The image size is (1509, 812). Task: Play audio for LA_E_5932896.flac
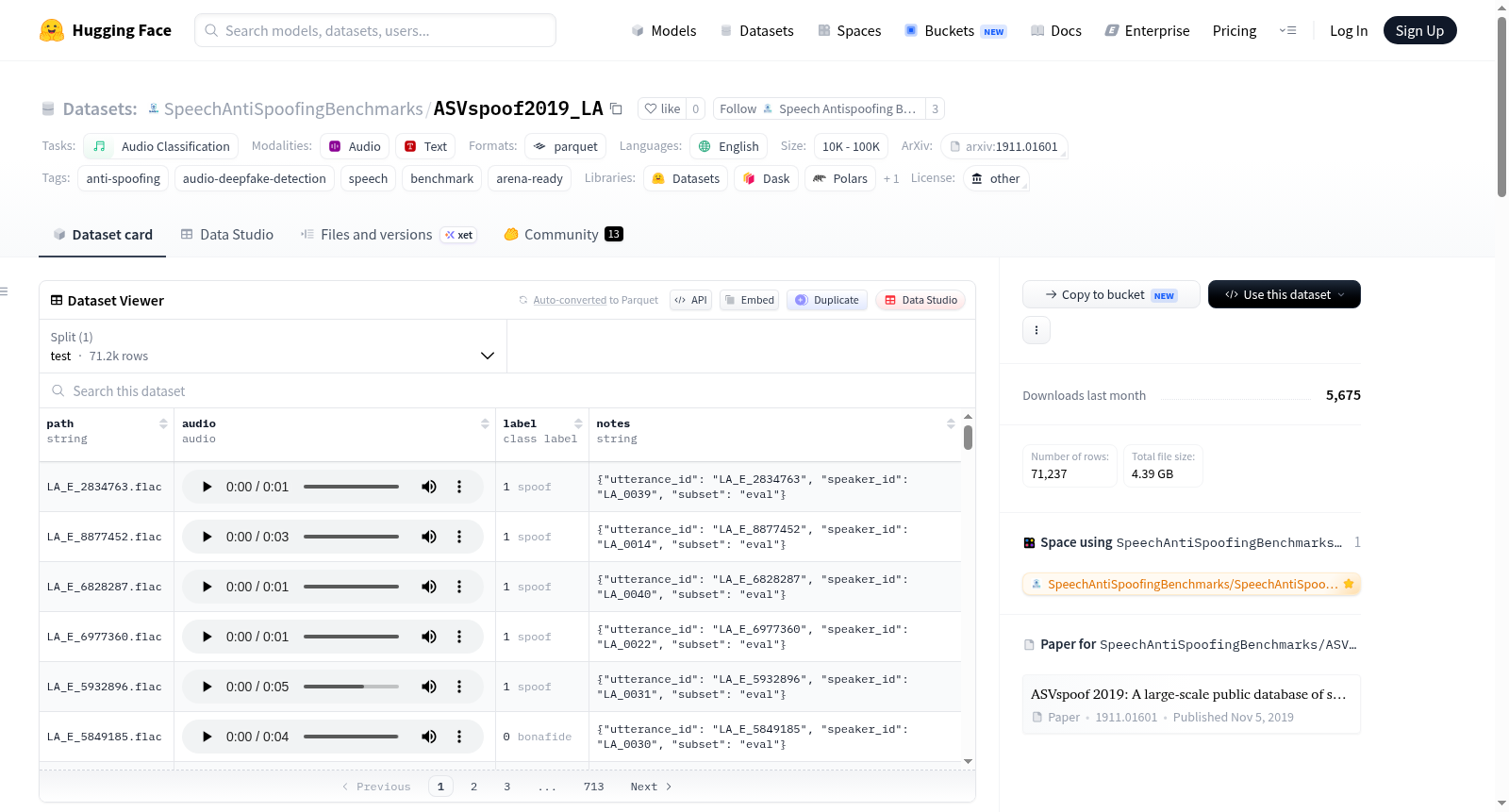click(x=207, y=687)
